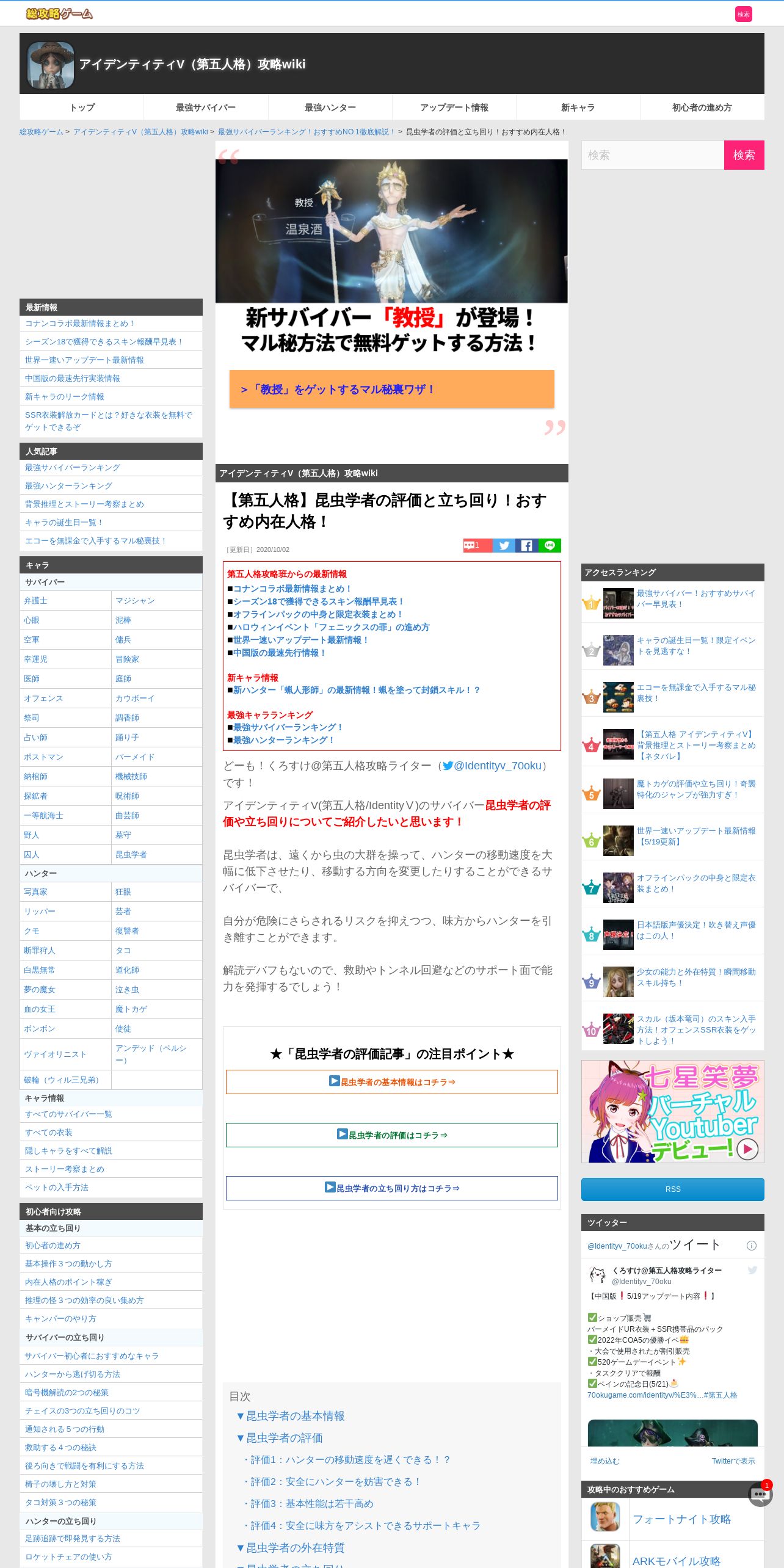The height and width of the screenshot is (1568, 784).
Task: Open 評価3：基本性能は若干高め contents link
Action: point(308,1504)
